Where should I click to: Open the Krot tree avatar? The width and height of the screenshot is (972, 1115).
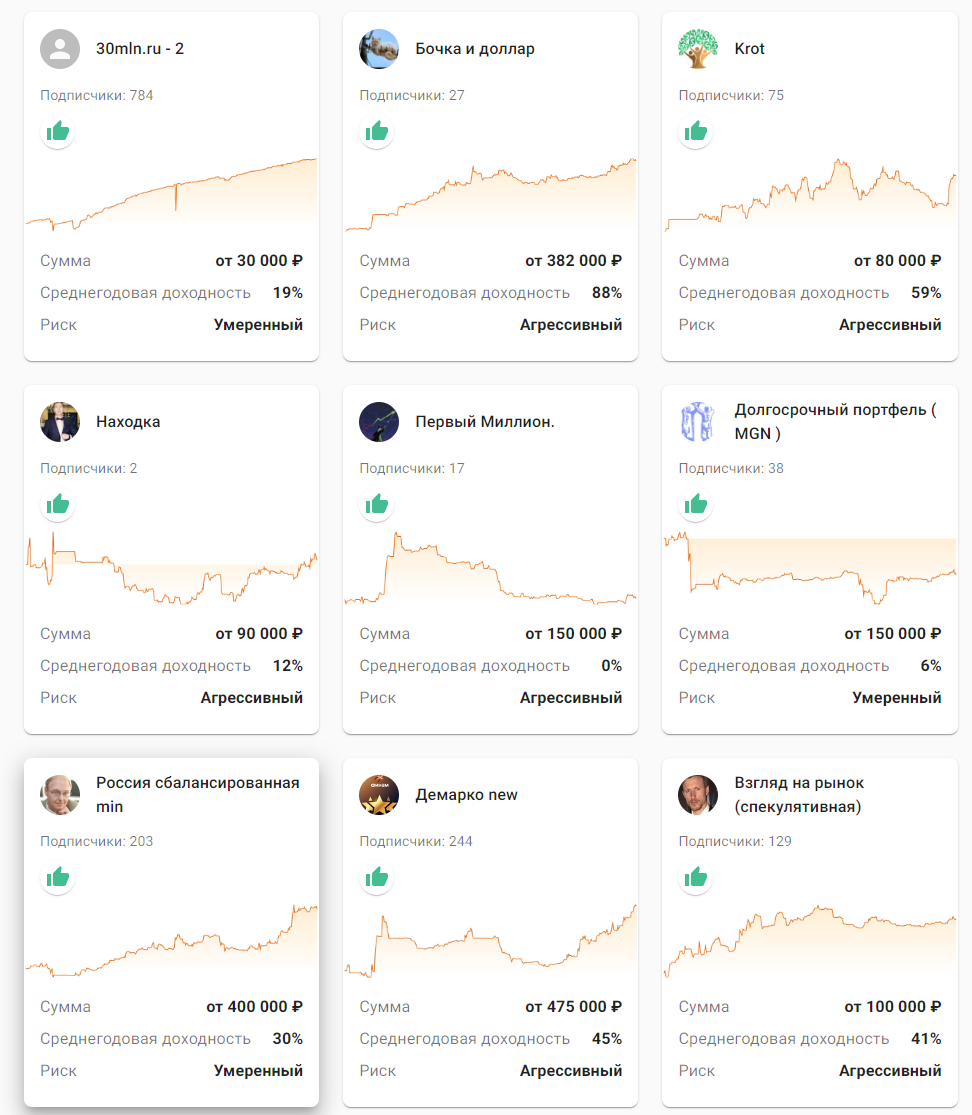tap(698, 49)
